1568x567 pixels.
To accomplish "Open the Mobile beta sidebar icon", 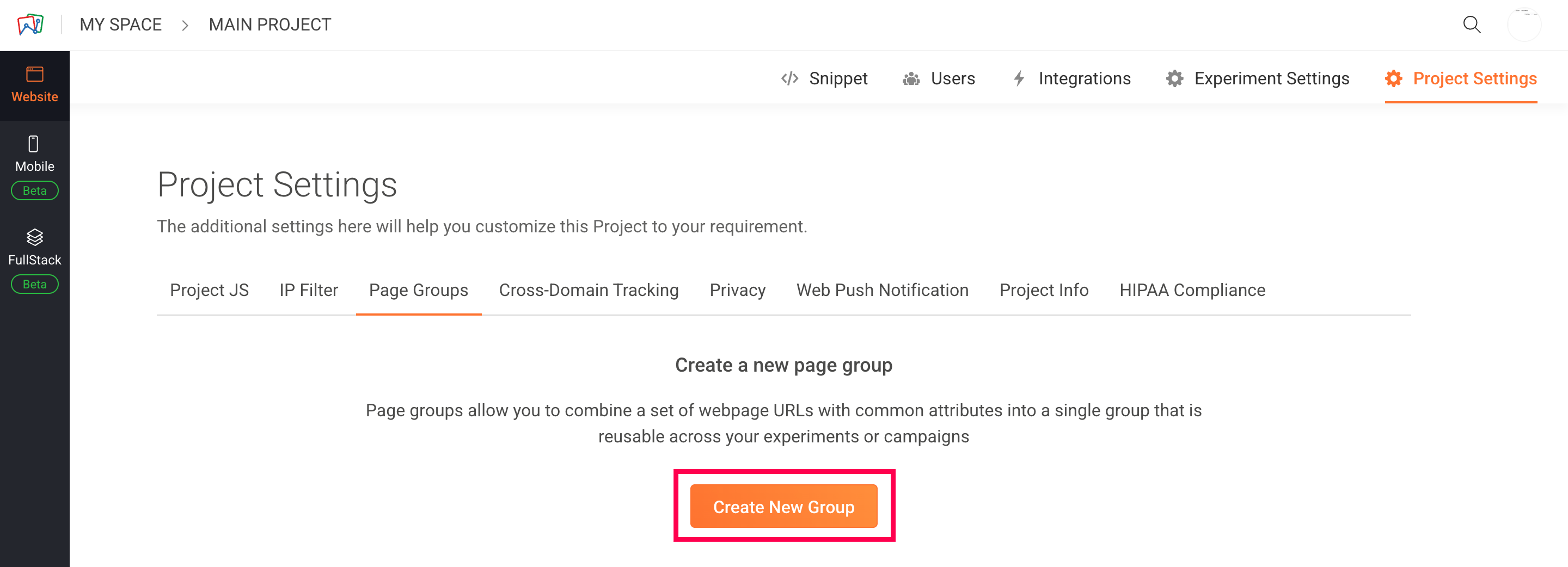I will click(x=34, y=144).
